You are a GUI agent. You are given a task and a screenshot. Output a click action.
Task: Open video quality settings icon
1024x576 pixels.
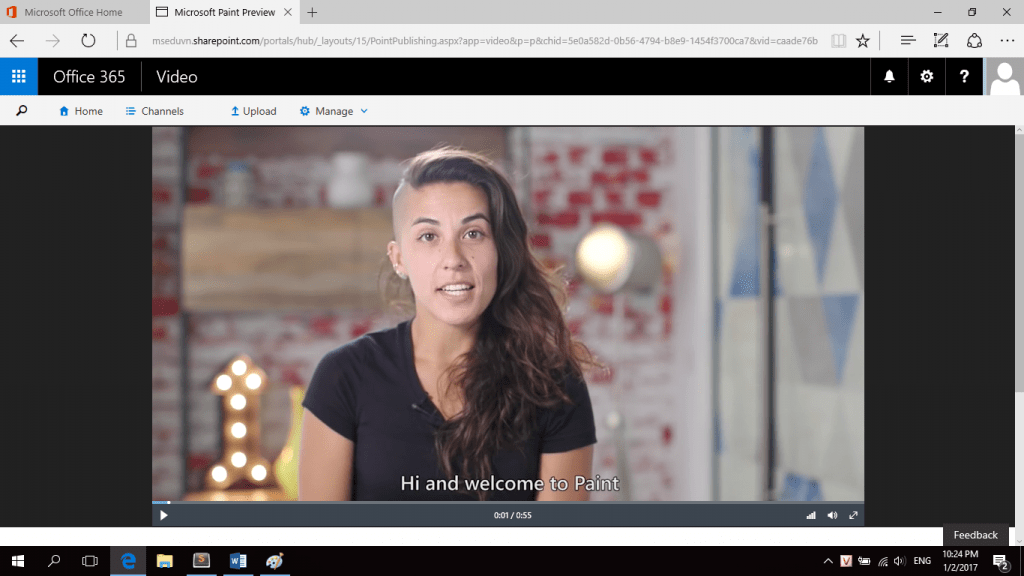tap(810, 515)
